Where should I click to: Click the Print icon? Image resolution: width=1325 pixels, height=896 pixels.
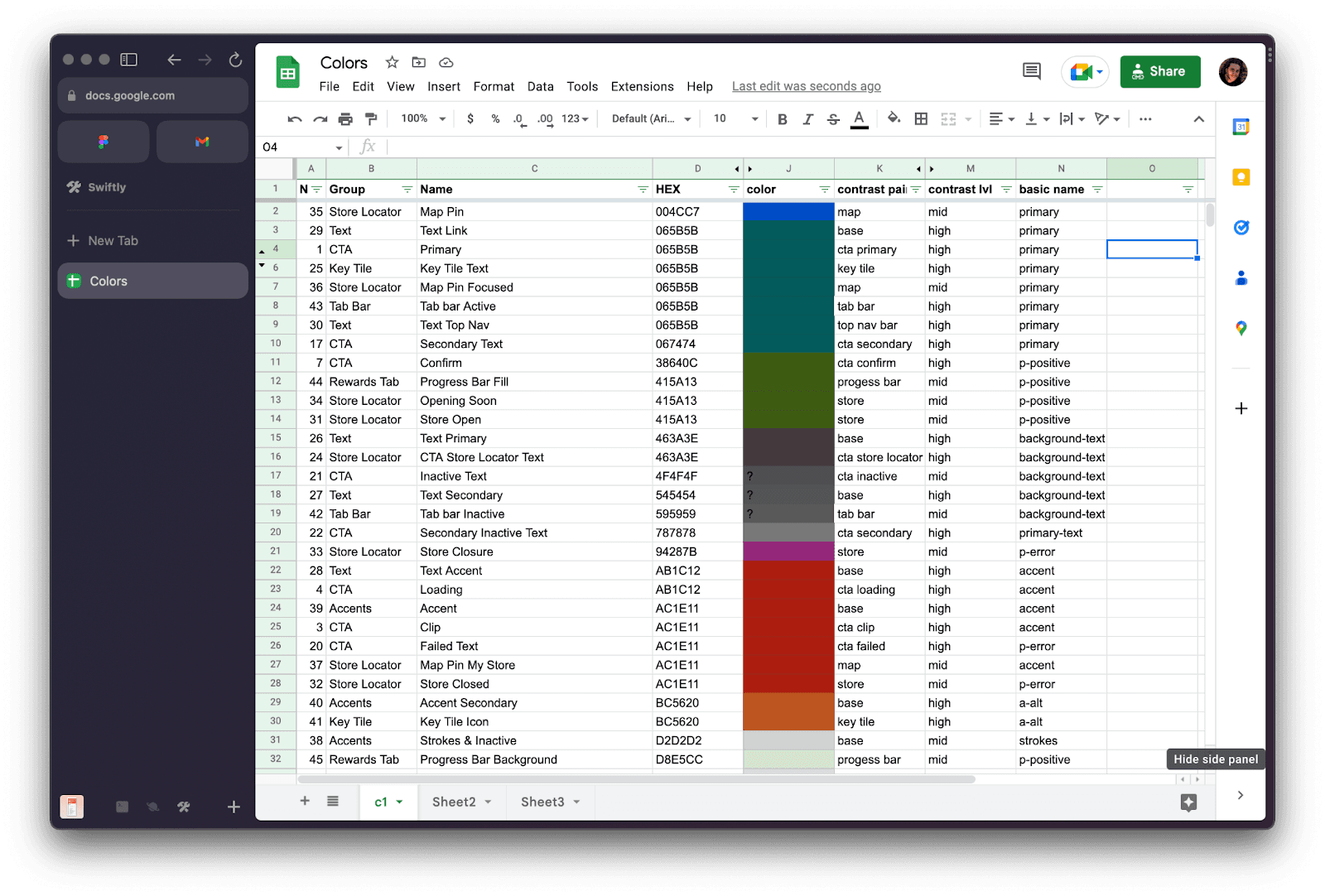[345, 119]
